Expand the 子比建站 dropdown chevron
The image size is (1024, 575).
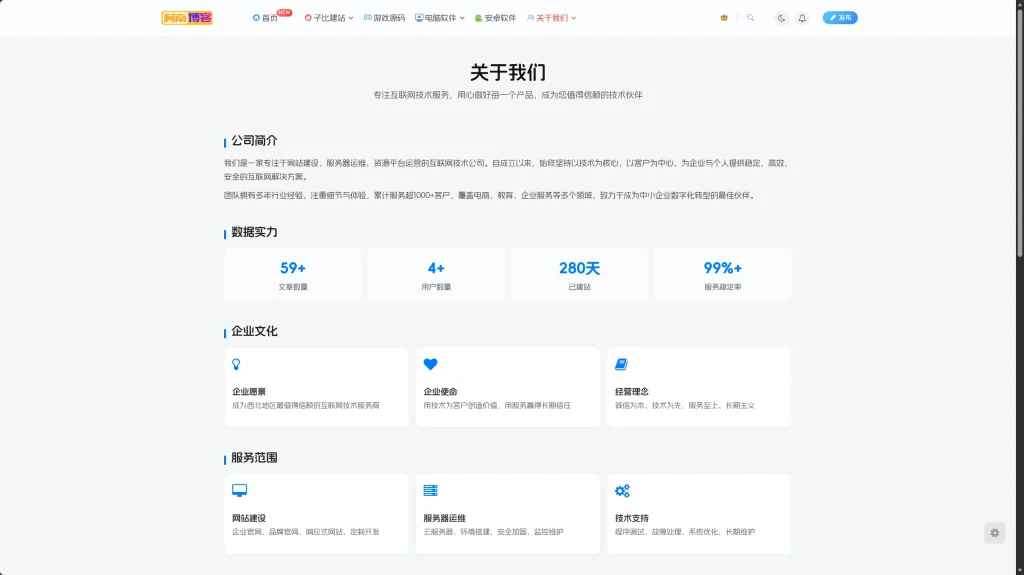click(351, 18)
